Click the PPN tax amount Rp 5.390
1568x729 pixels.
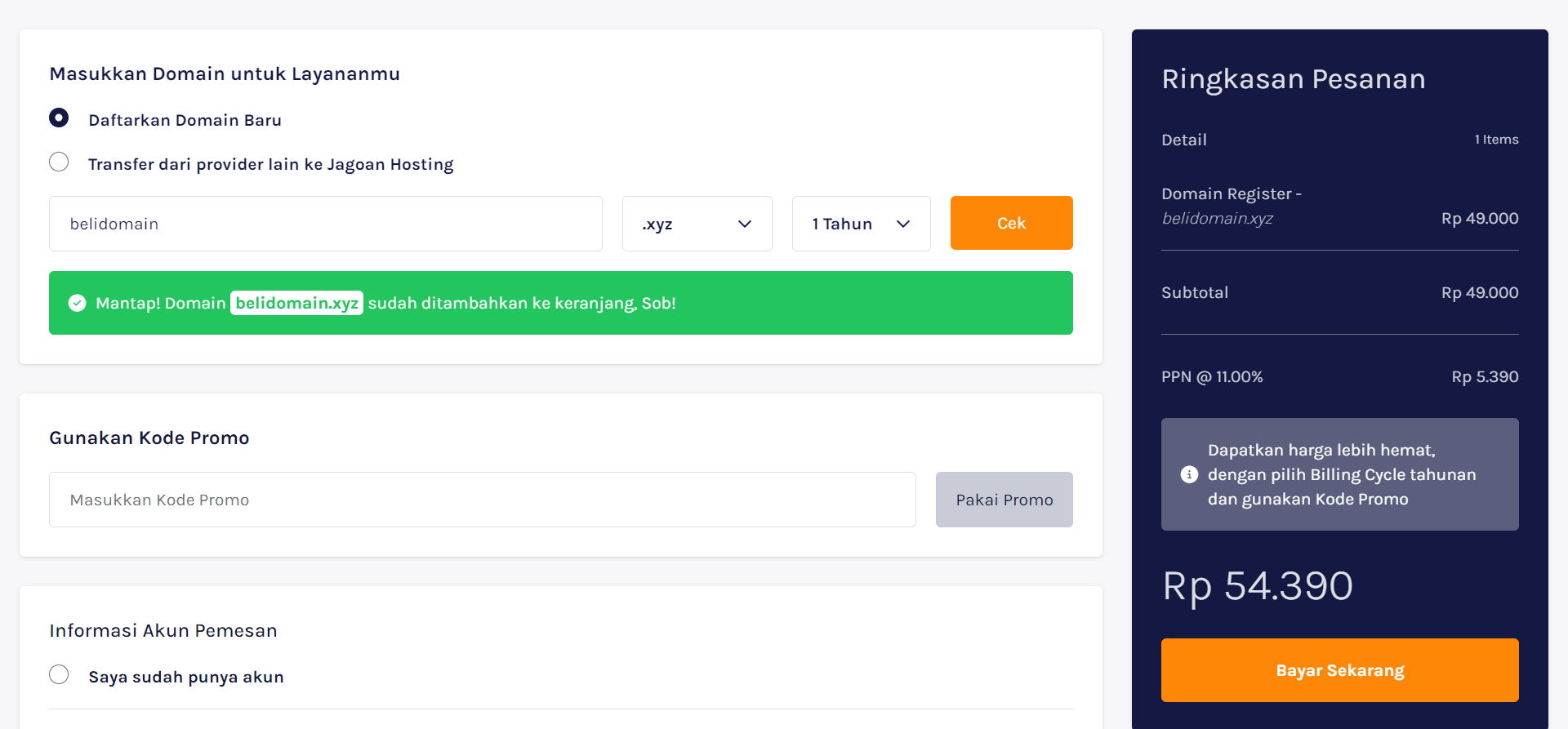click(1484, 377)
